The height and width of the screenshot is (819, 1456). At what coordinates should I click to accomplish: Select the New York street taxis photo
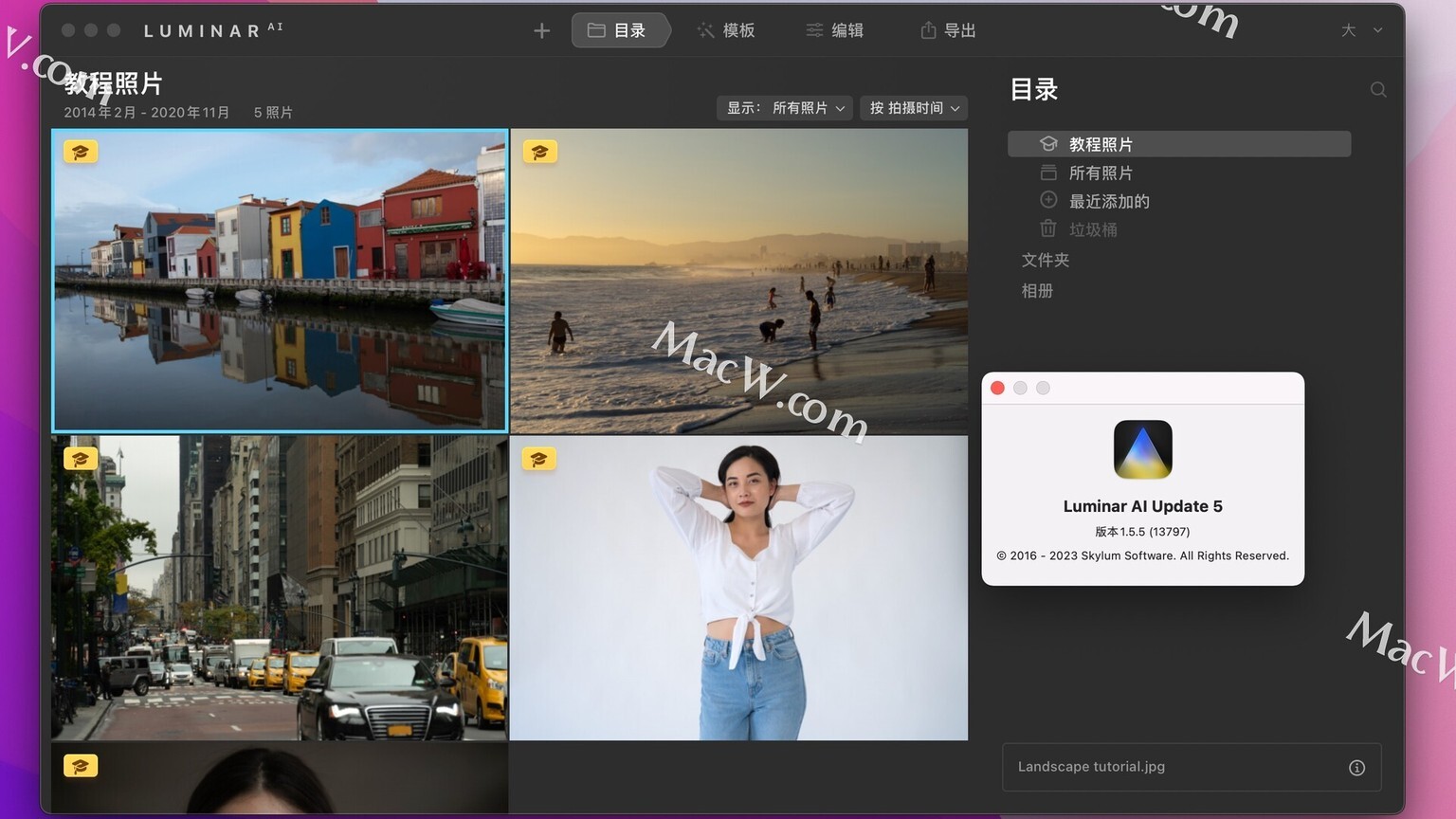click(280, 588)
